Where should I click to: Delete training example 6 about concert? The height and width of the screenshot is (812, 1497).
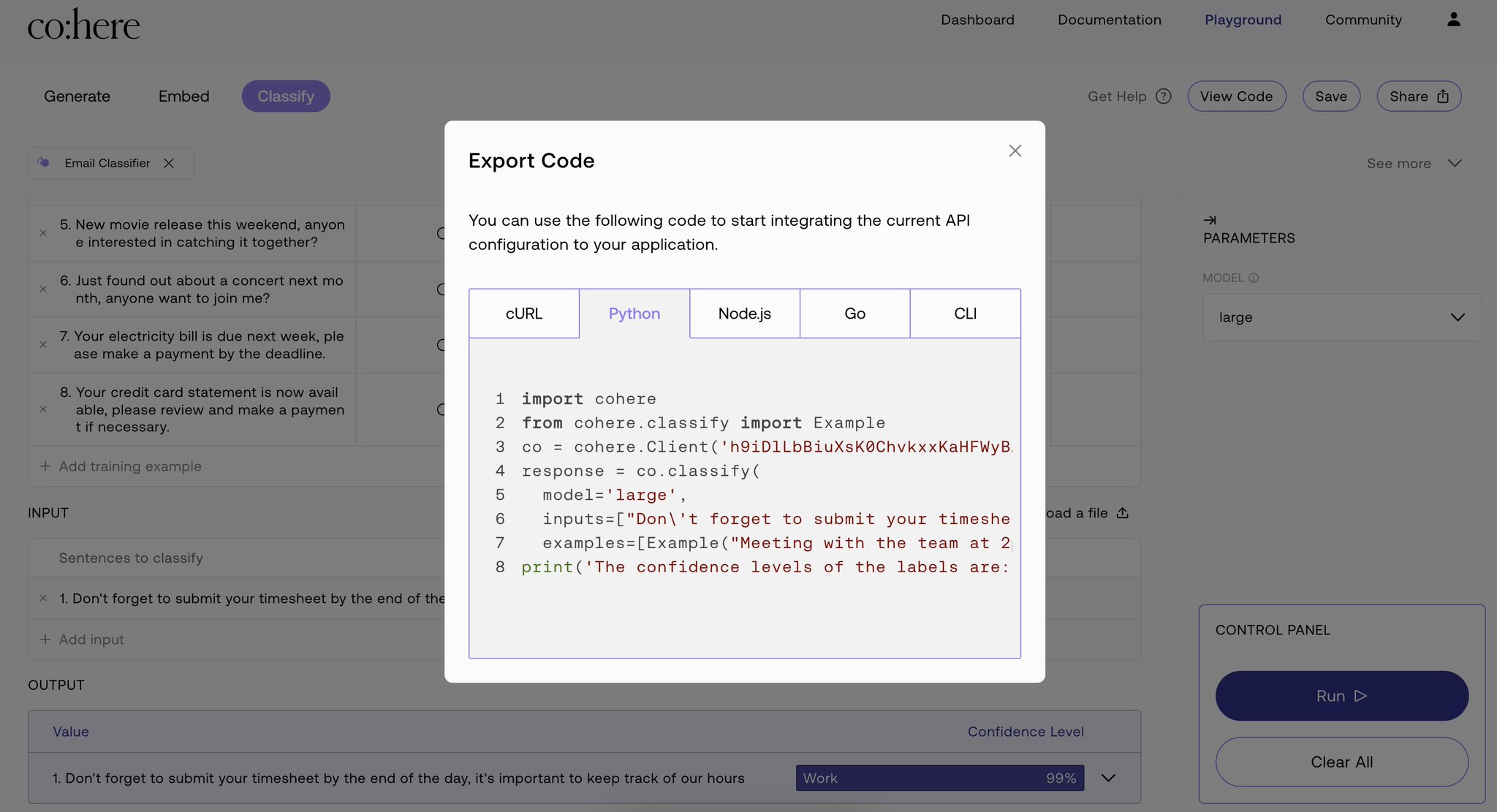tap(43, 289)
